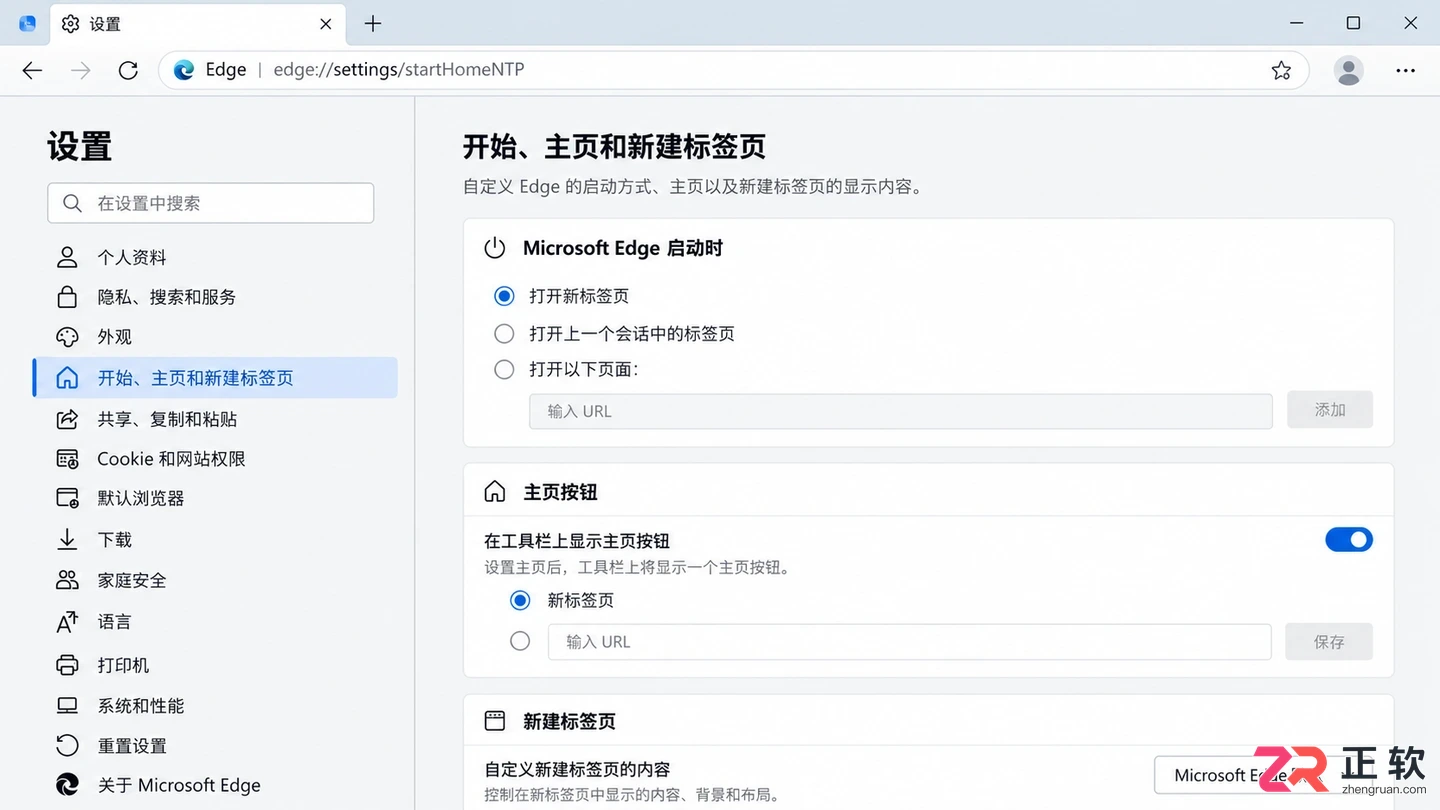
Task: Go back to the previous page
Action: [x=33, y=70]
